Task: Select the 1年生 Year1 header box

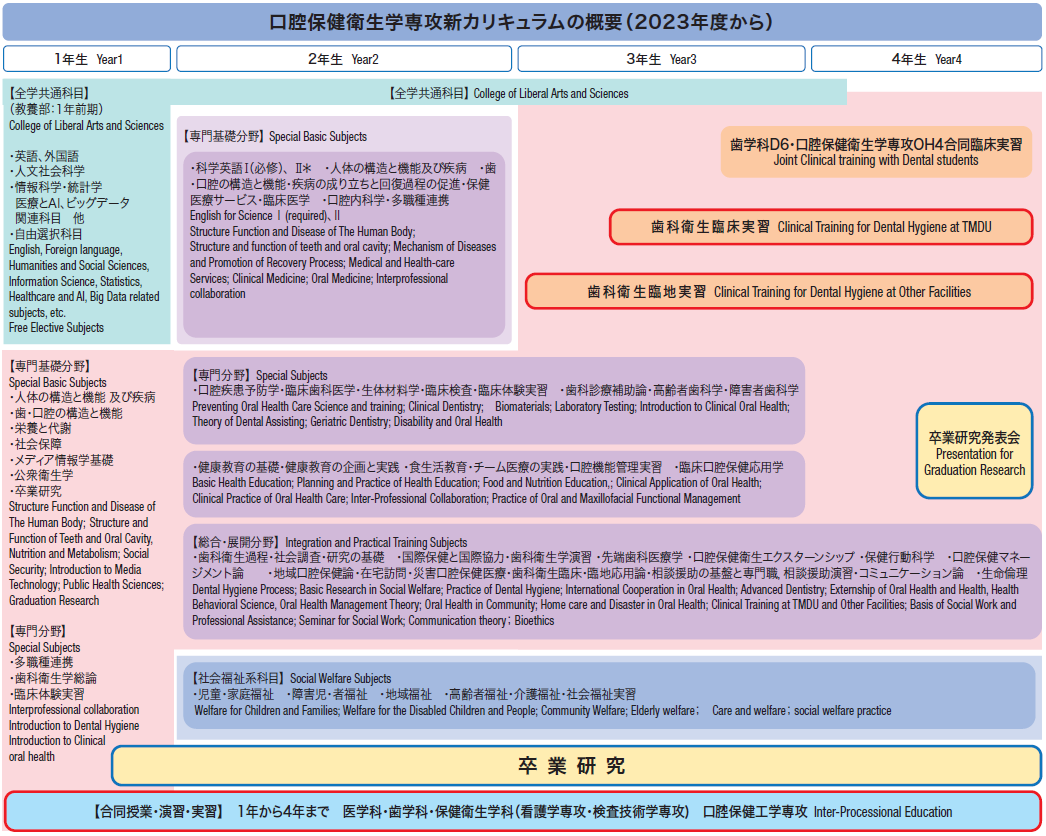Action: tap(87, 59)
